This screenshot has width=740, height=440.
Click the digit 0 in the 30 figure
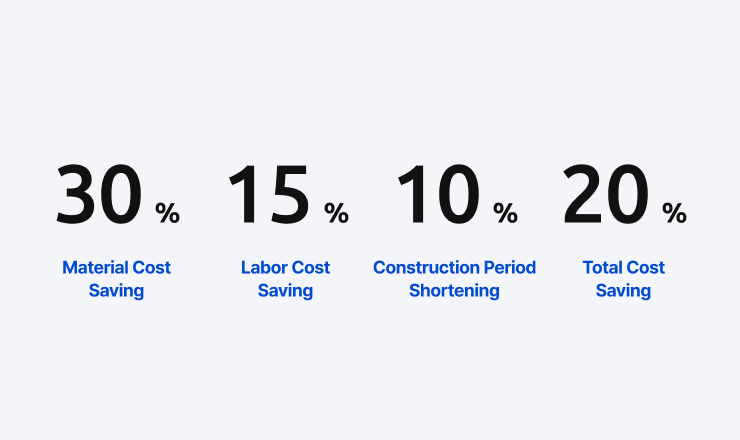click(x=120, y=193)
